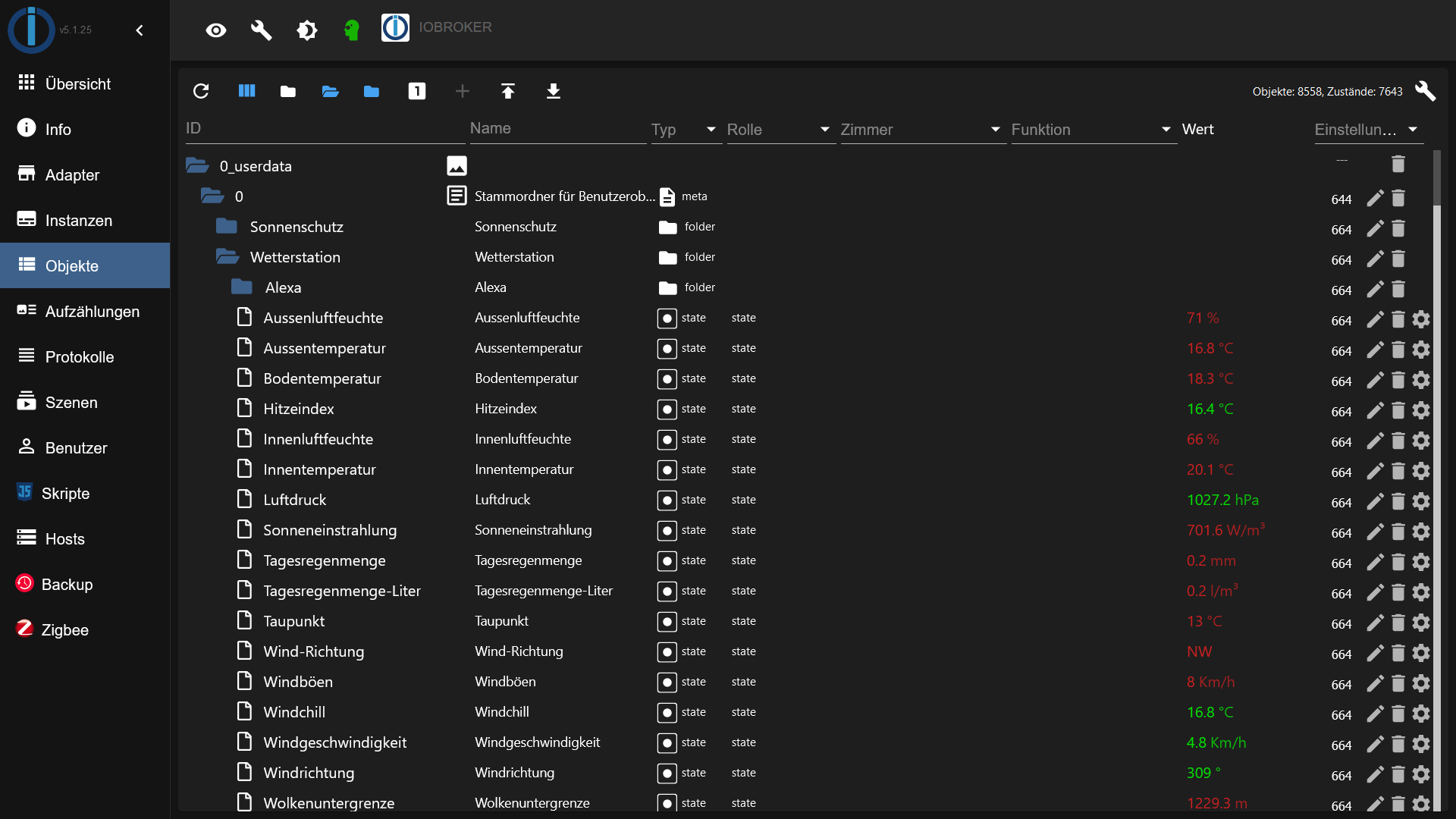
Task: Expand the Alexa folder
Action: coord(242,287)
